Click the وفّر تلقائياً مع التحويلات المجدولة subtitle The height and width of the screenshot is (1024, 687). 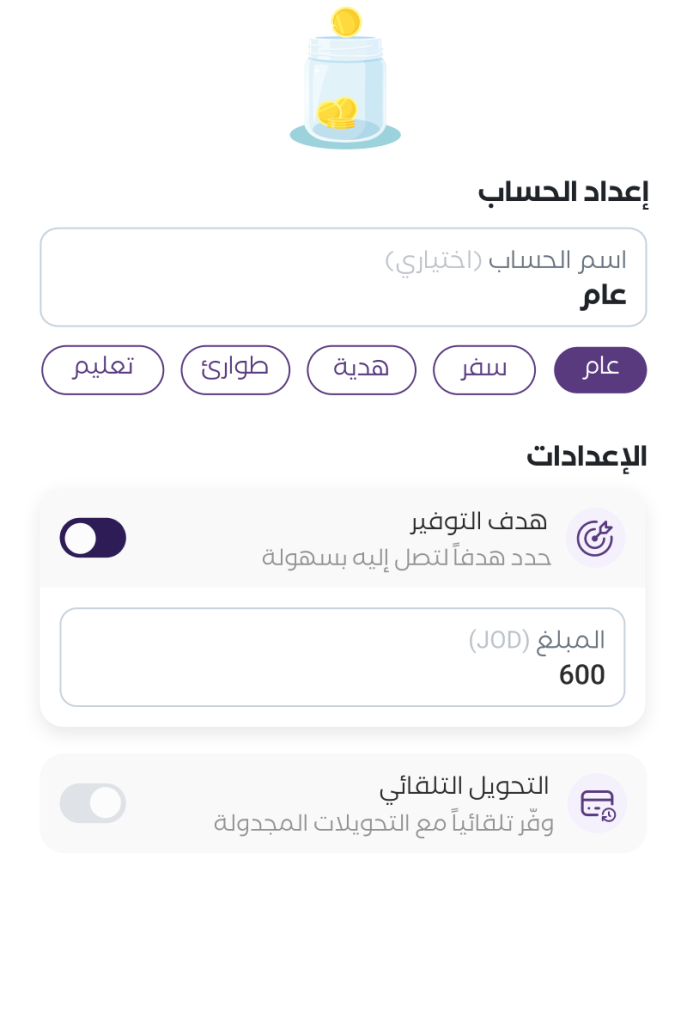tap(383, 823)
